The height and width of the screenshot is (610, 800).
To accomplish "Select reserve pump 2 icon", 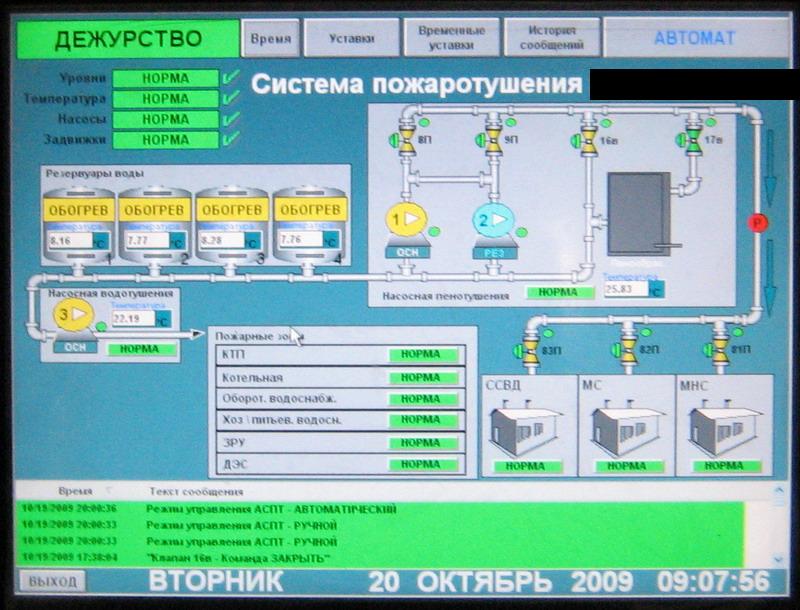I will click(x=493, y=220).
